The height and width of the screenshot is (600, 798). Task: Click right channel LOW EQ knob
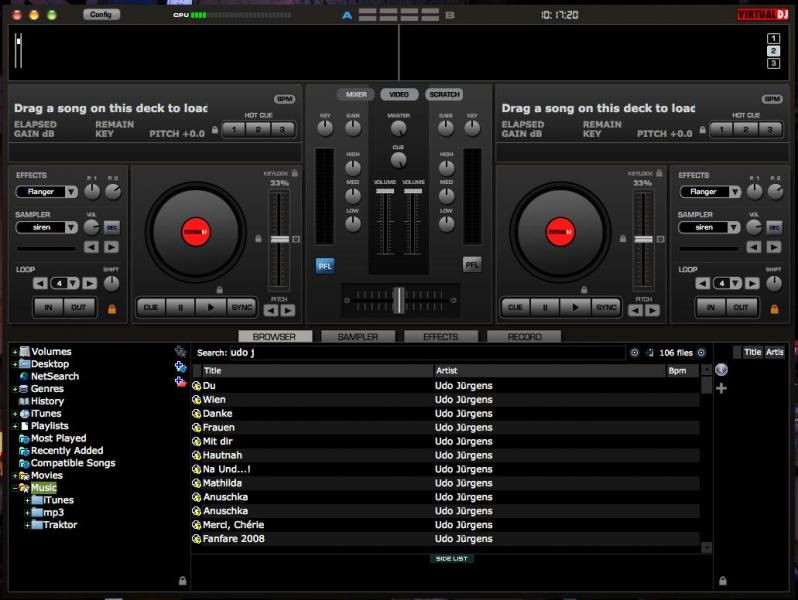446,223
